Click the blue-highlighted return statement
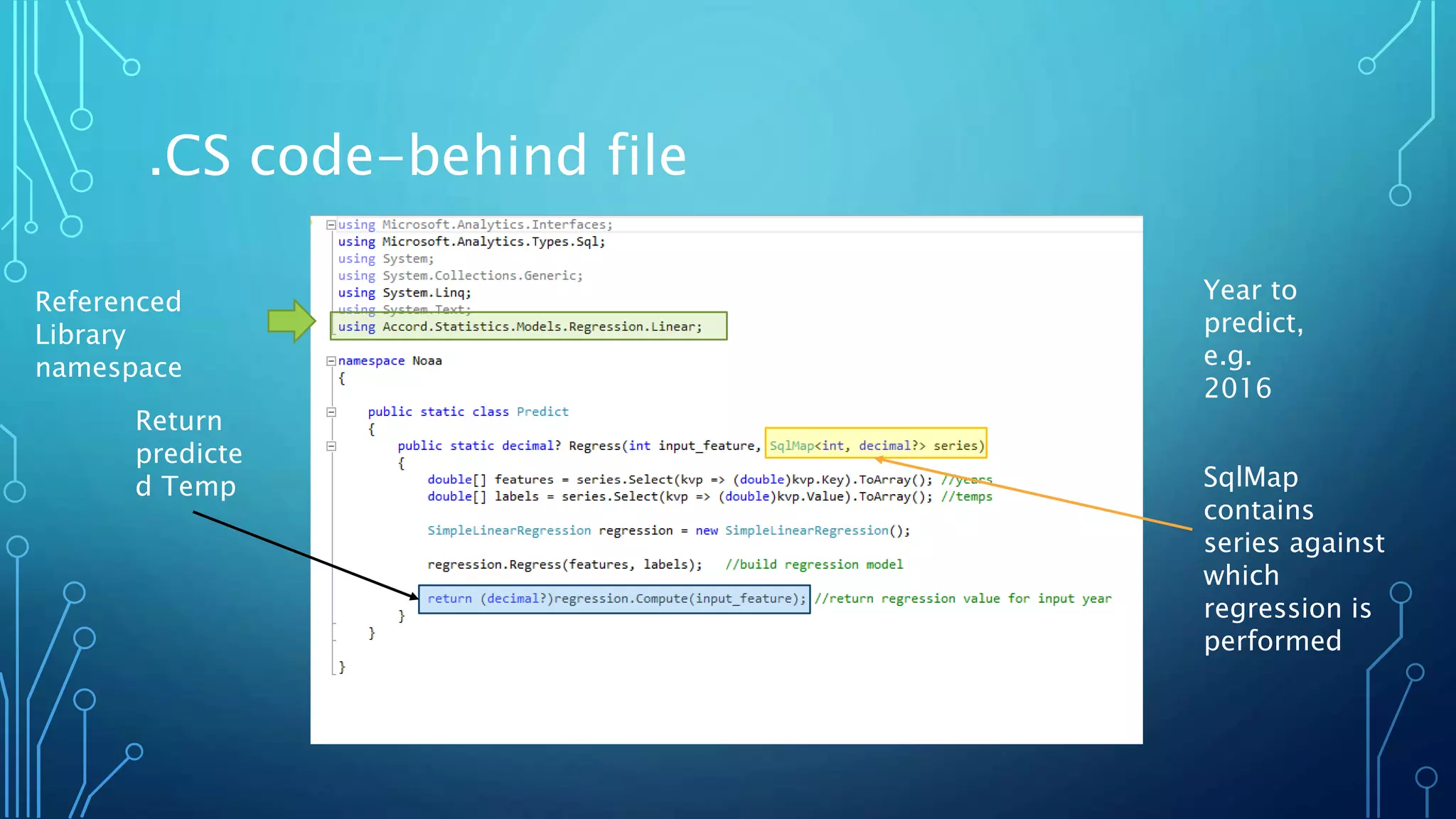This screenshot has height=819, width=1456. coord(614,599)
